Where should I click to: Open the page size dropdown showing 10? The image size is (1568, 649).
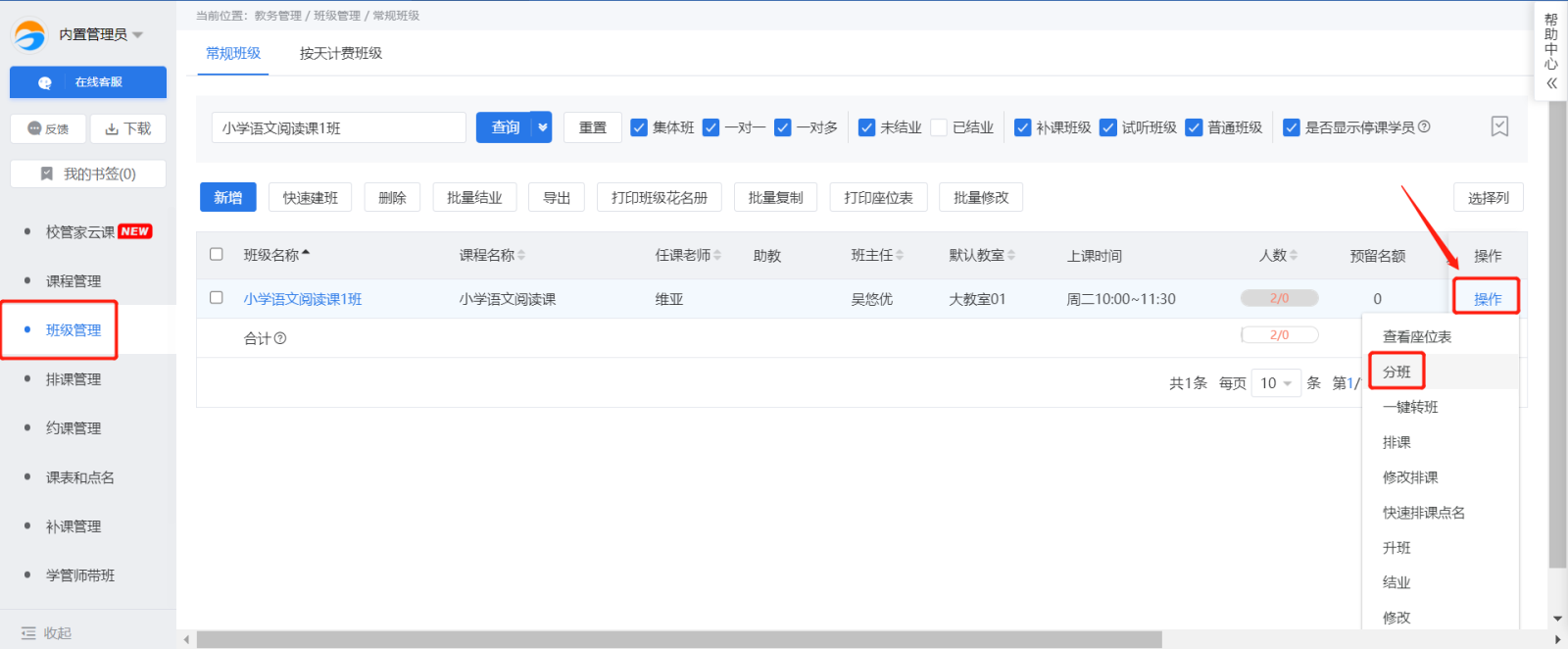pyautogui.click(x=1275, y=382)
